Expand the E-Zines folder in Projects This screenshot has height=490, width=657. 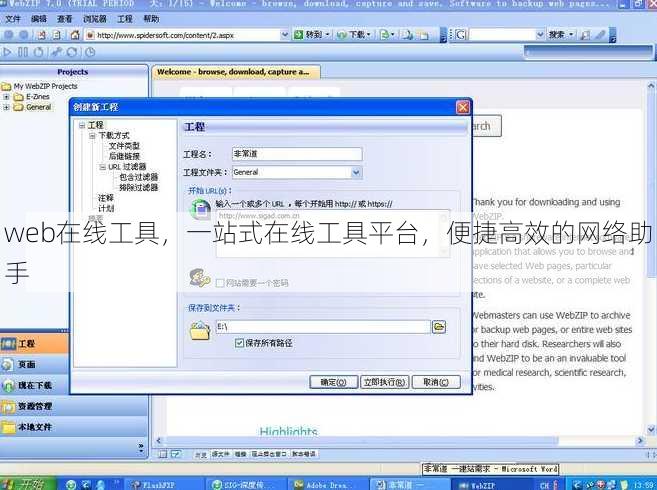click(6, 97)
